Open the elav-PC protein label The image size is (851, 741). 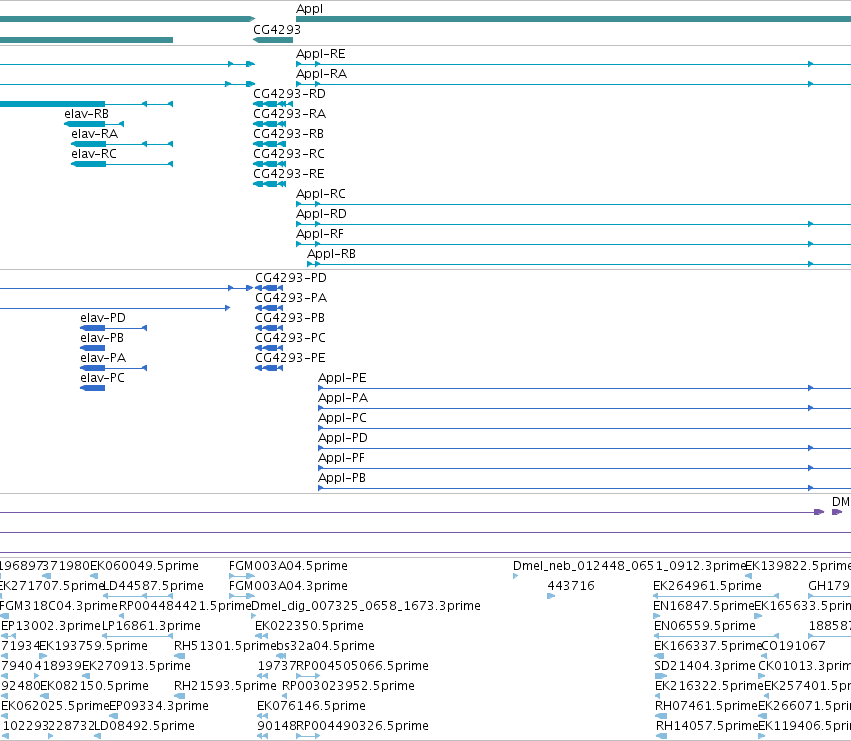click(x=103, y=379)
